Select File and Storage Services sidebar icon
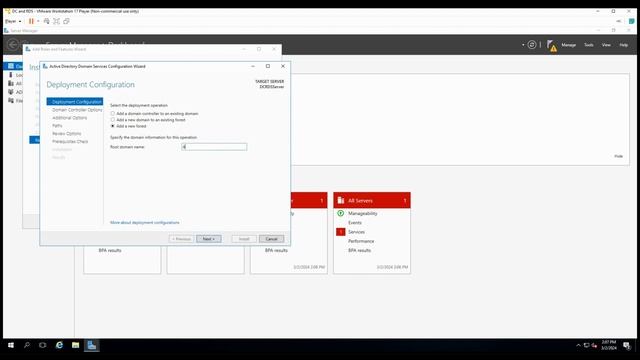 pyautogui.click(x=11, y=100)
